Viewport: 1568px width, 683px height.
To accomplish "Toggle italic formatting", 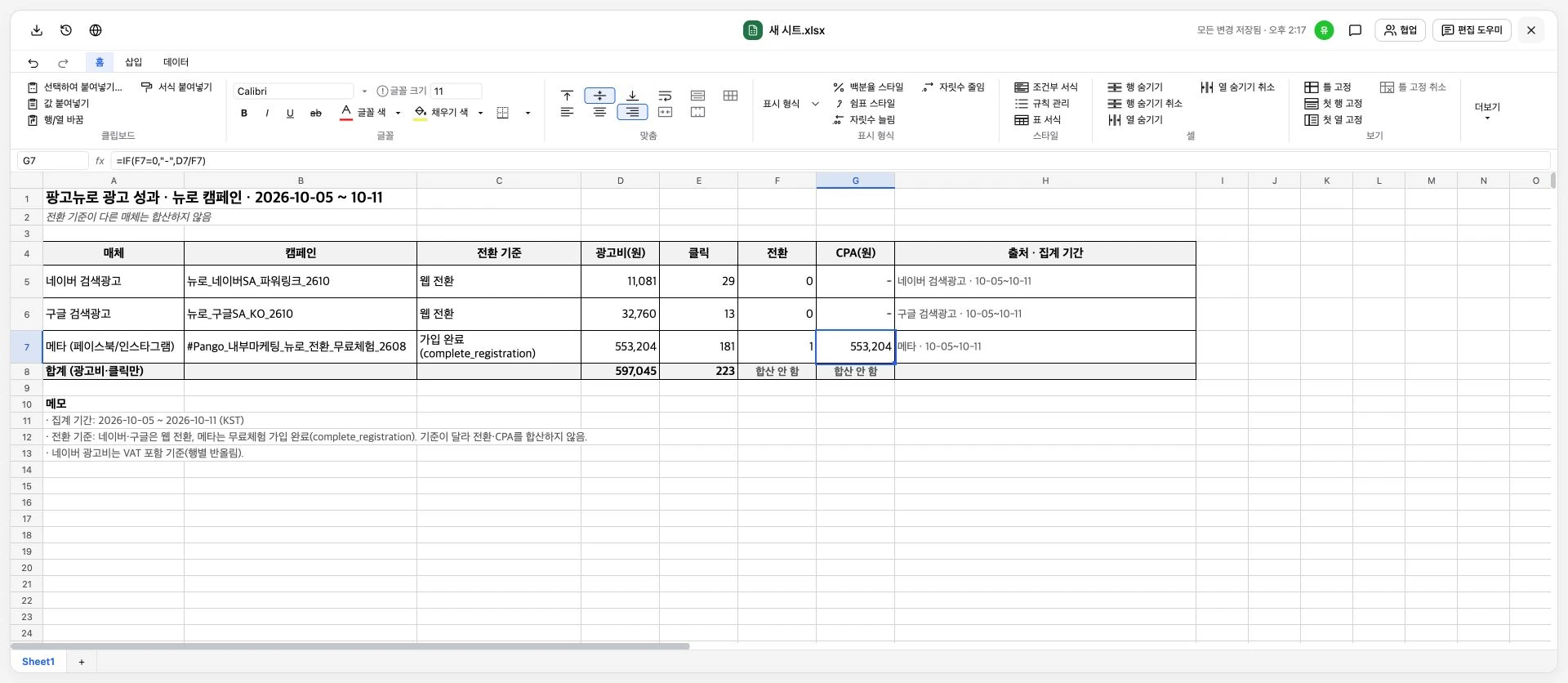I will [x=266, y=113].
